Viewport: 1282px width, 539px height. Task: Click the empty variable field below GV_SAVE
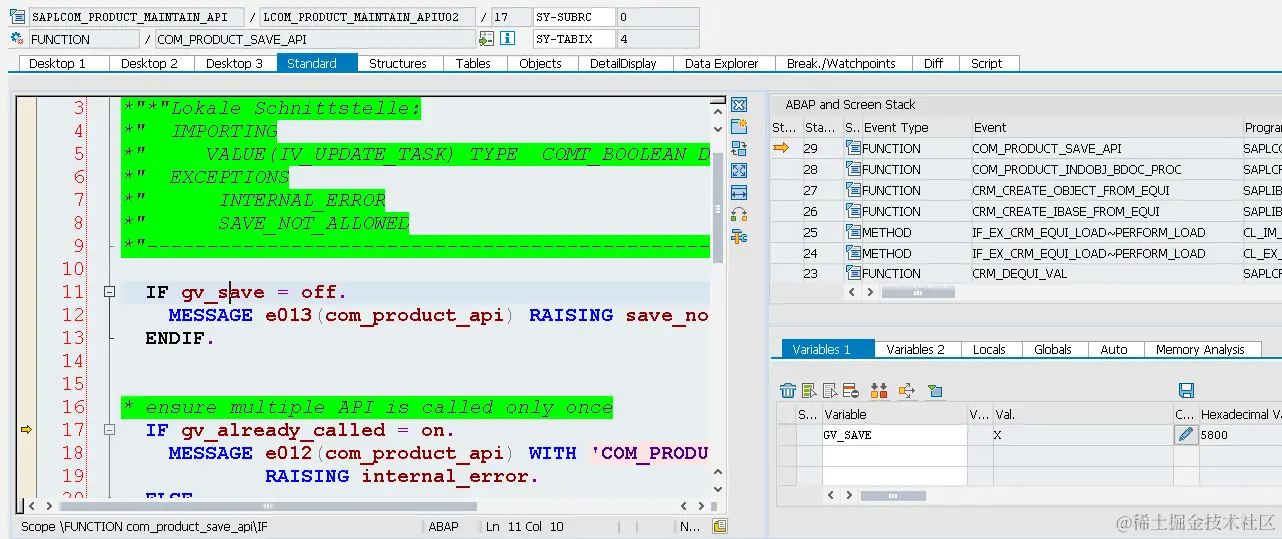coord(894,455)
